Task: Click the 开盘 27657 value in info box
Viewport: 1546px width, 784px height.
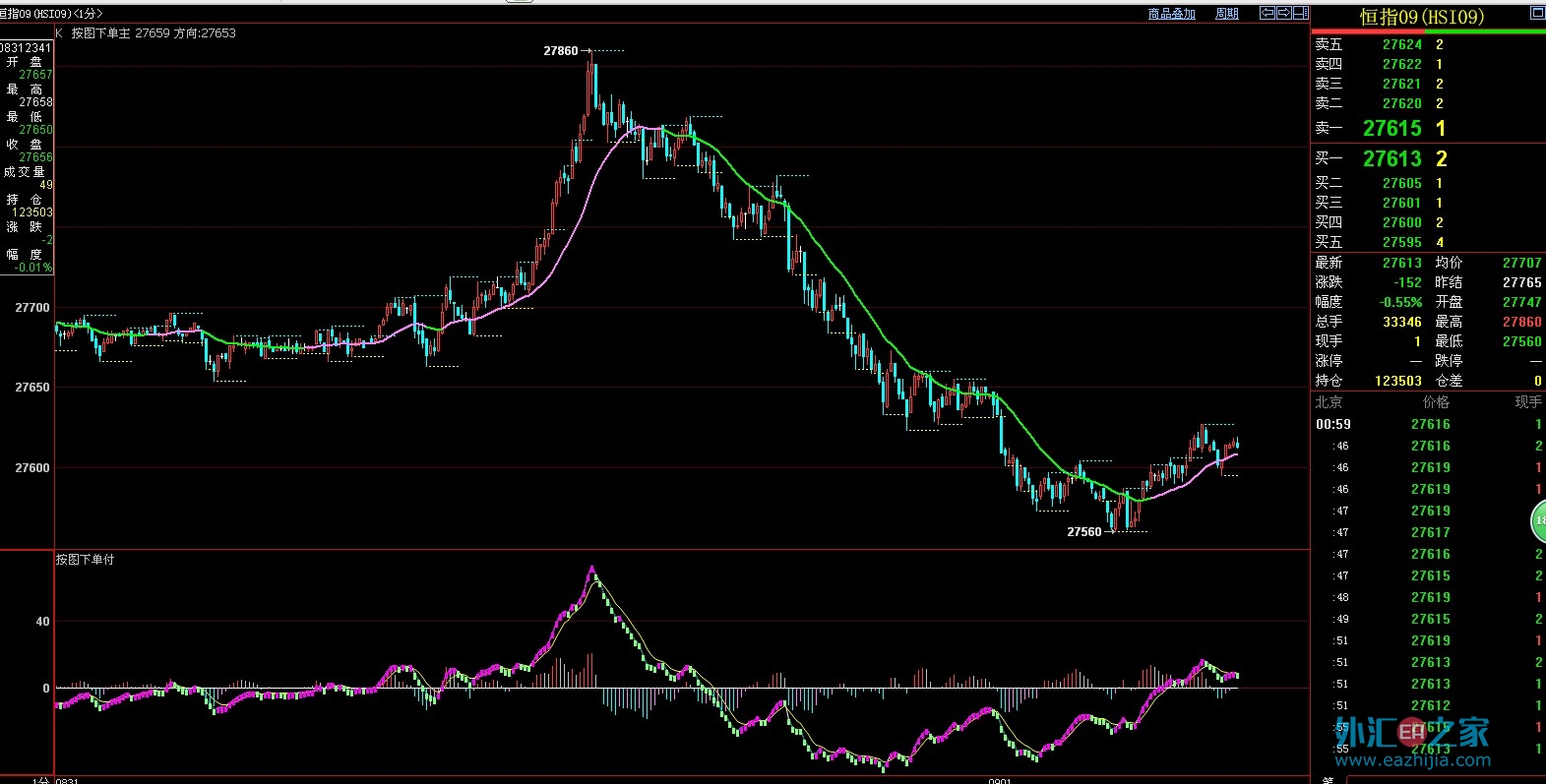Action: (x=36, y=75)
